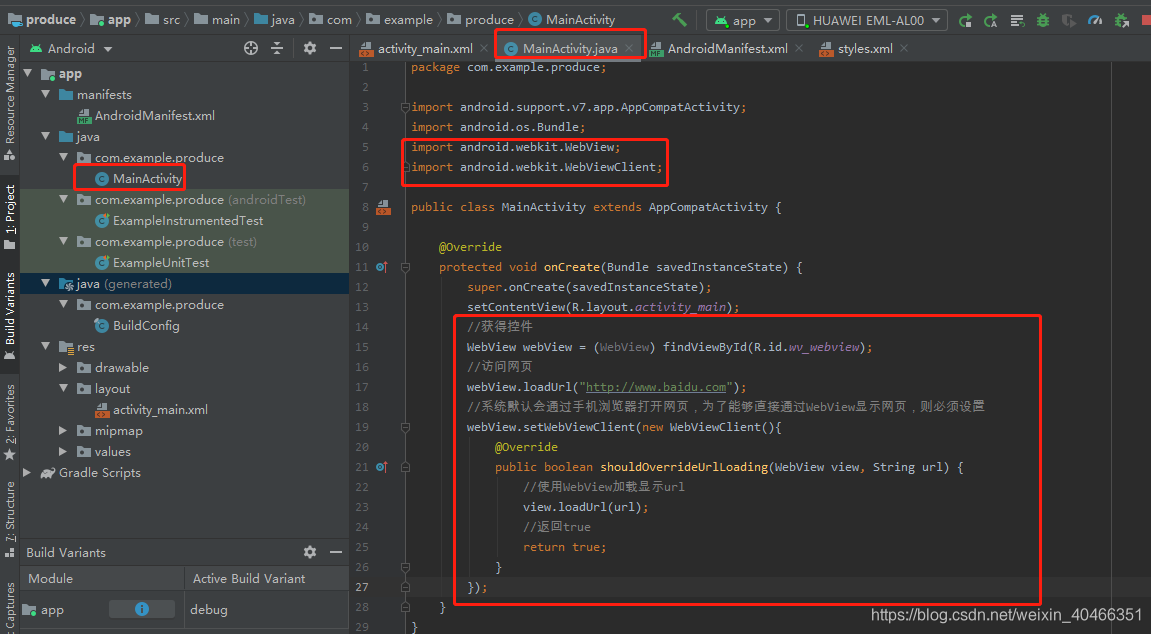Close the activity_main.xml tab
The image size is (1151, 634).
484,48
